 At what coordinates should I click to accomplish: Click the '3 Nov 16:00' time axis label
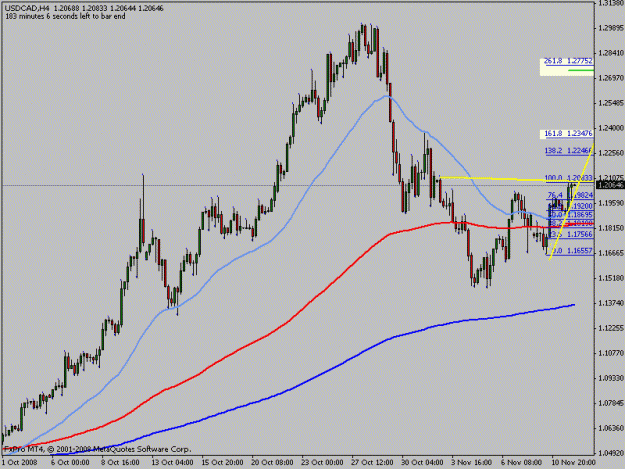[472, 463]
